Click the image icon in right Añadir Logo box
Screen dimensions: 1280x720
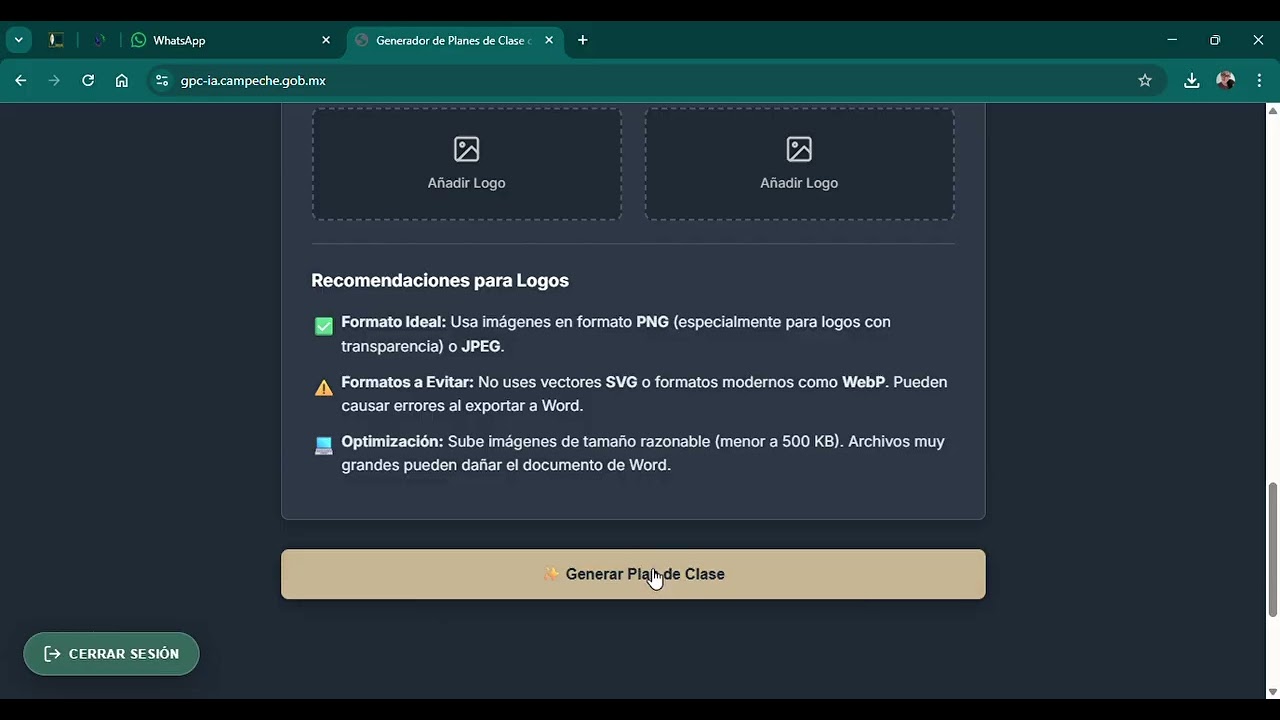799,149
